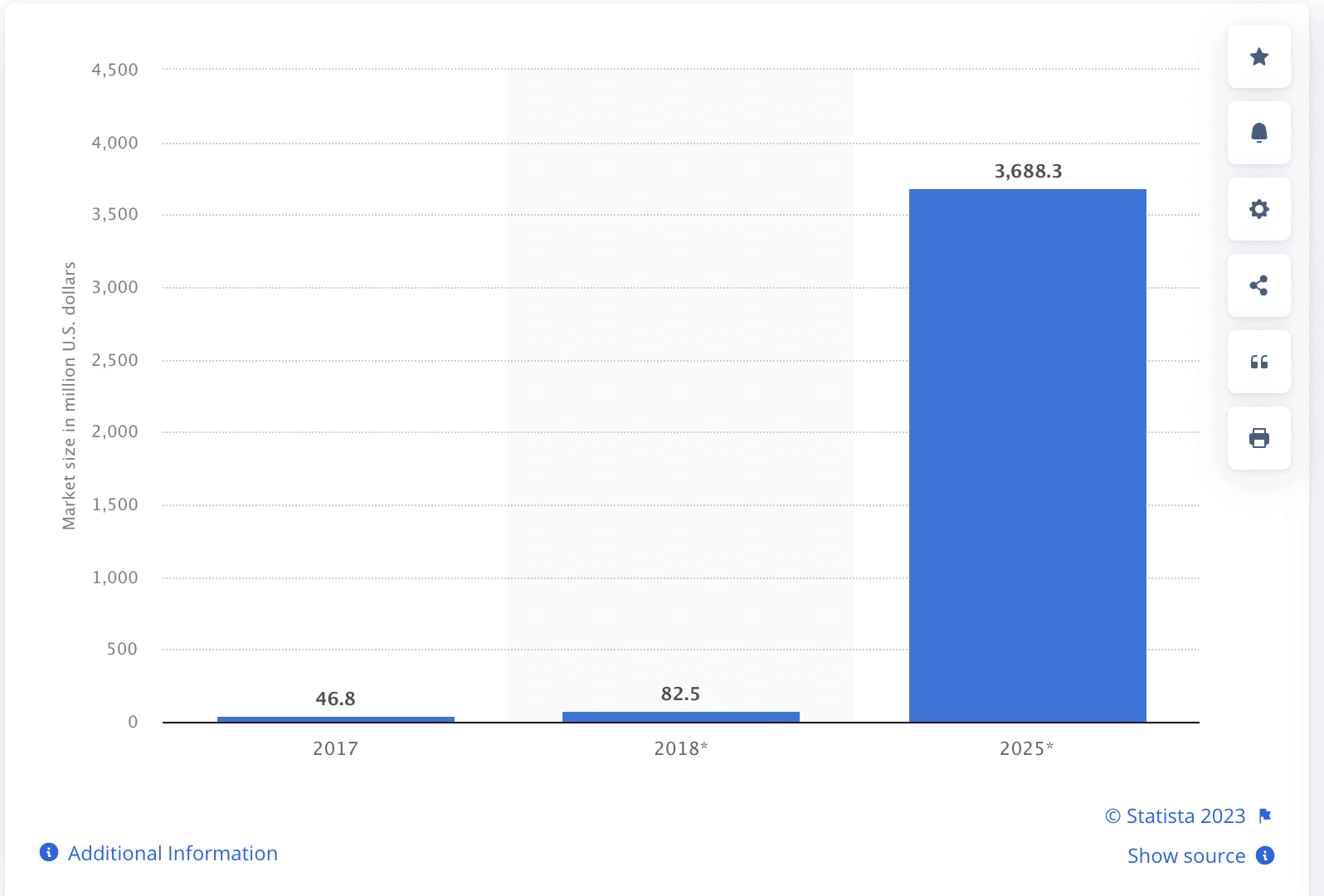Click the 2,000 y-axis label
1324x896 pixels.
pyautogui.click(x=115, y=431)
